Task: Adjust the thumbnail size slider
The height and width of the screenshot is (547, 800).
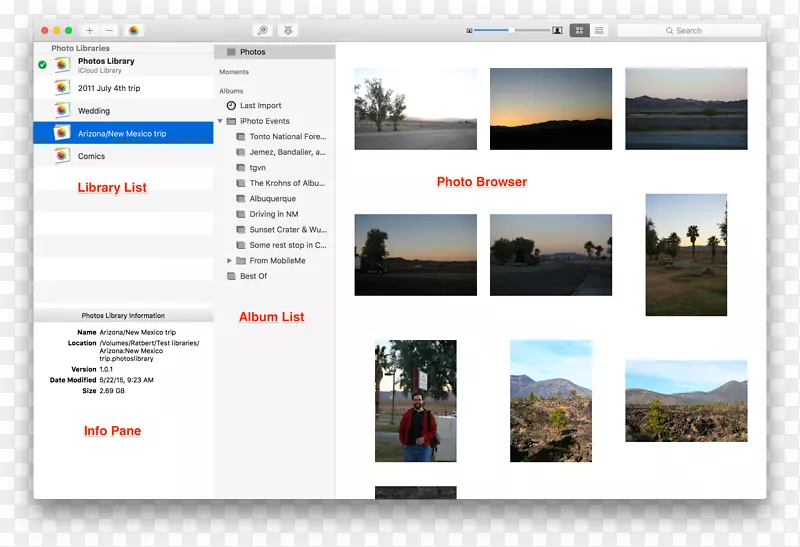Action: (511, 31)
